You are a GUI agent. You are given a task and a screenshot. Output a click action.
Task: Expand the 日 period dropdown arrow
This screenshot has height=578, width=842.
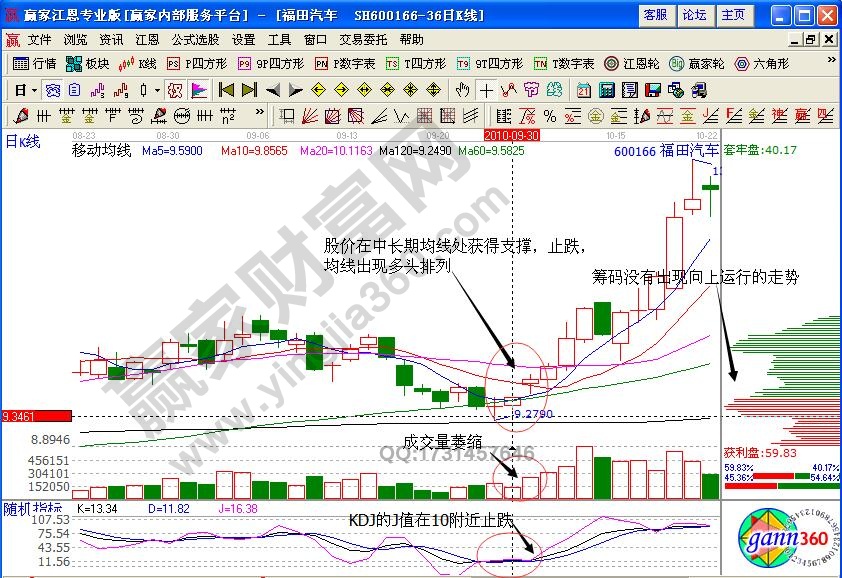click(x=33, y=89)
